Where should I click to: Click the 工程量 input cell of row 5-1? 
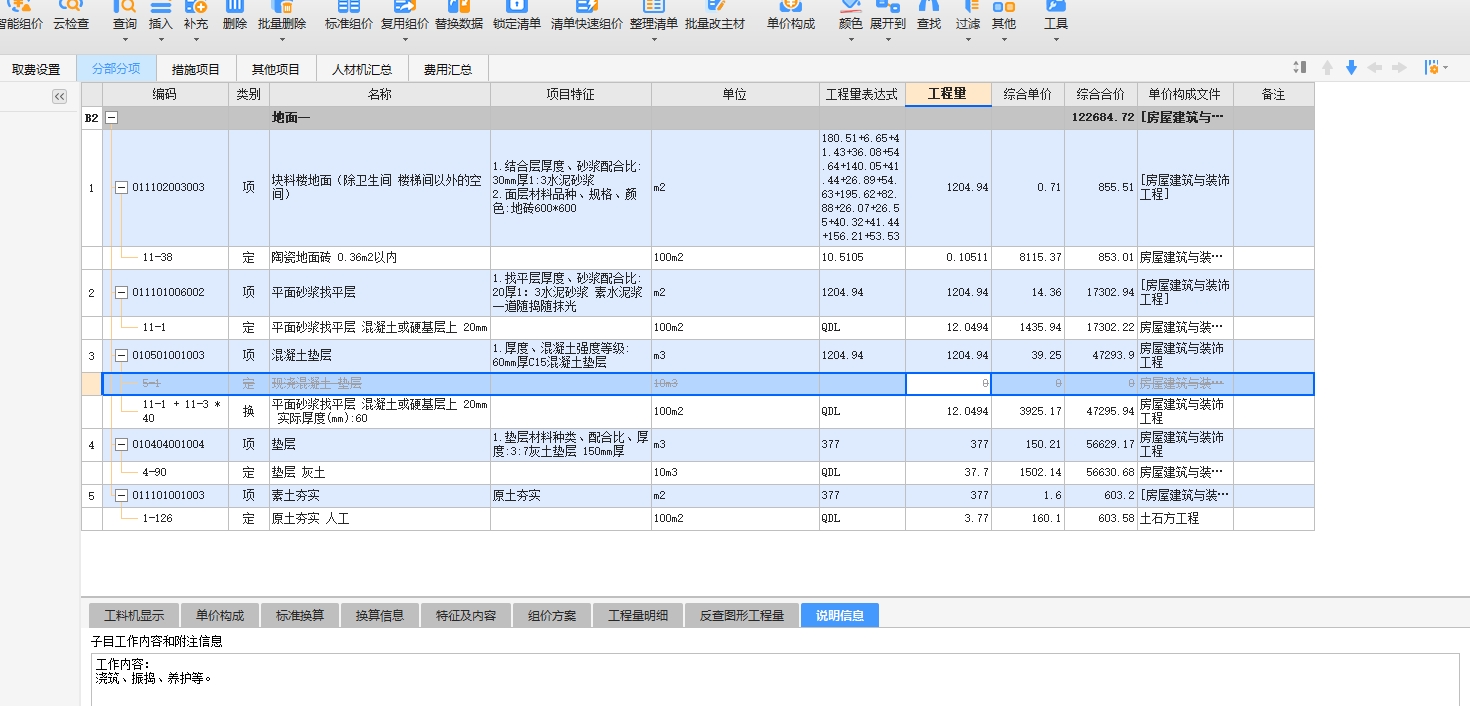(948, 384)
